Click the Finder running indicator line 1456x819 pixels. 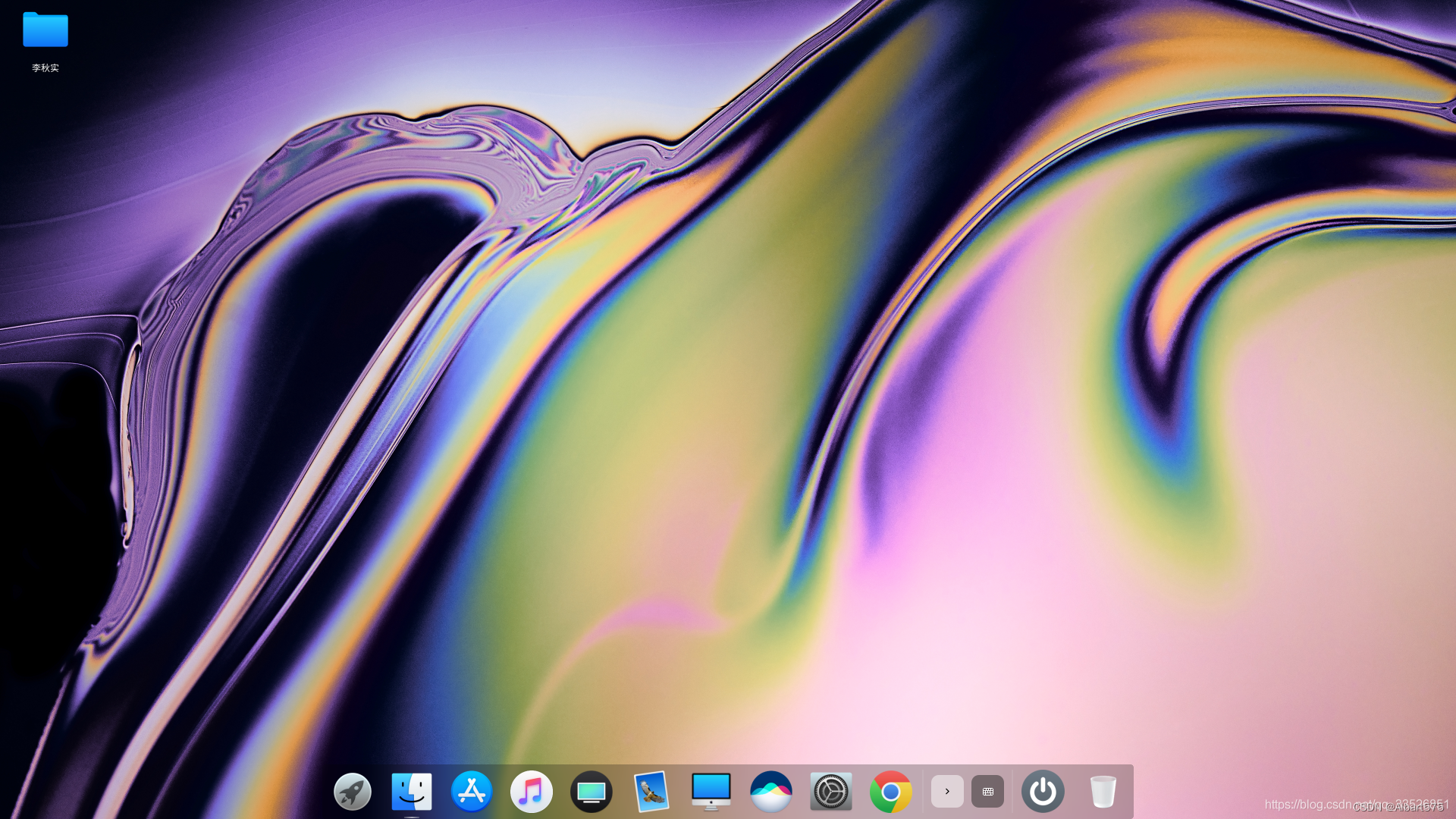pyautogui.click(x=412, y=817)
